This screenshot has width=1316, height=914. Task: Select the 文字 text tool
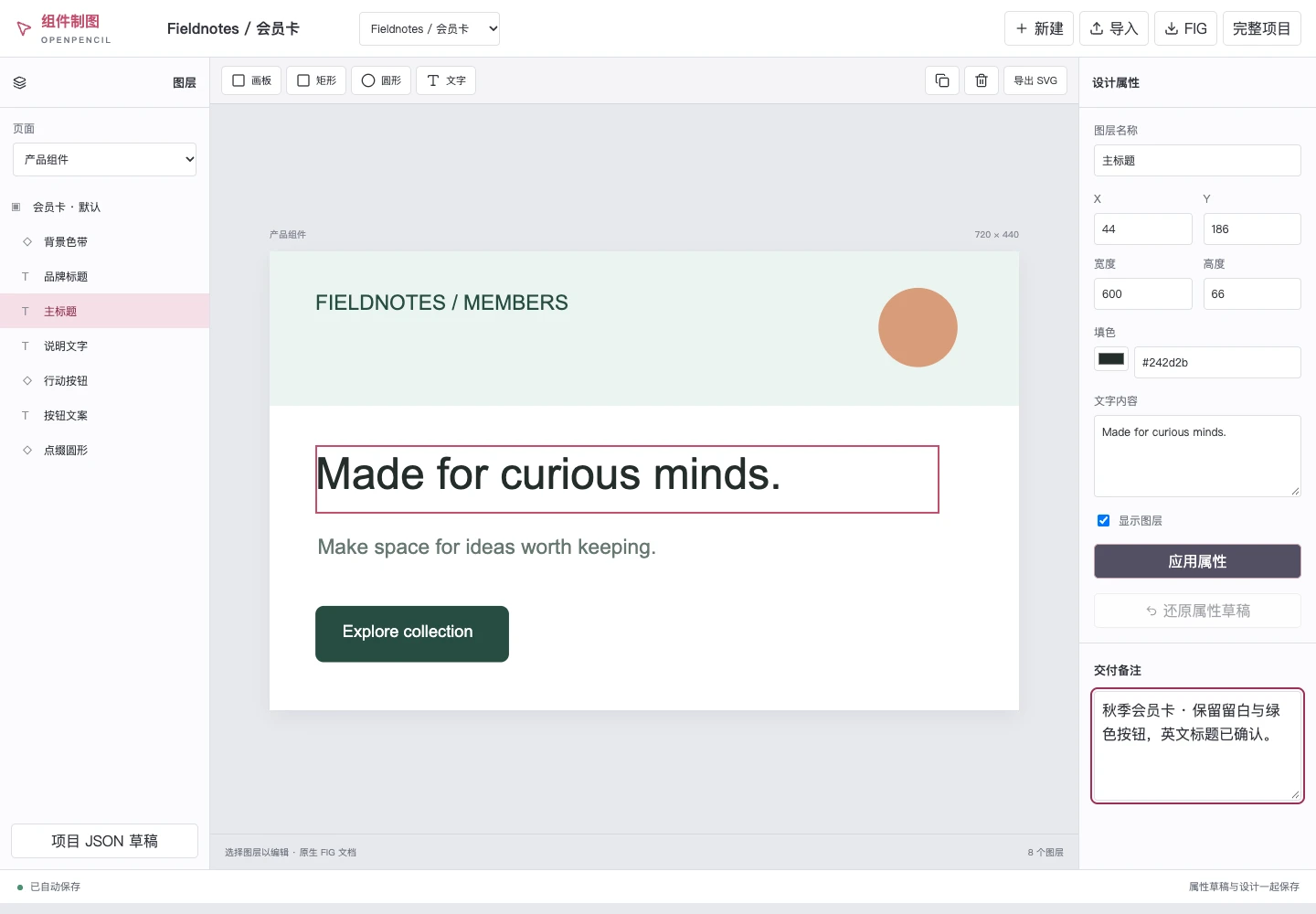[x=446, y=80]
